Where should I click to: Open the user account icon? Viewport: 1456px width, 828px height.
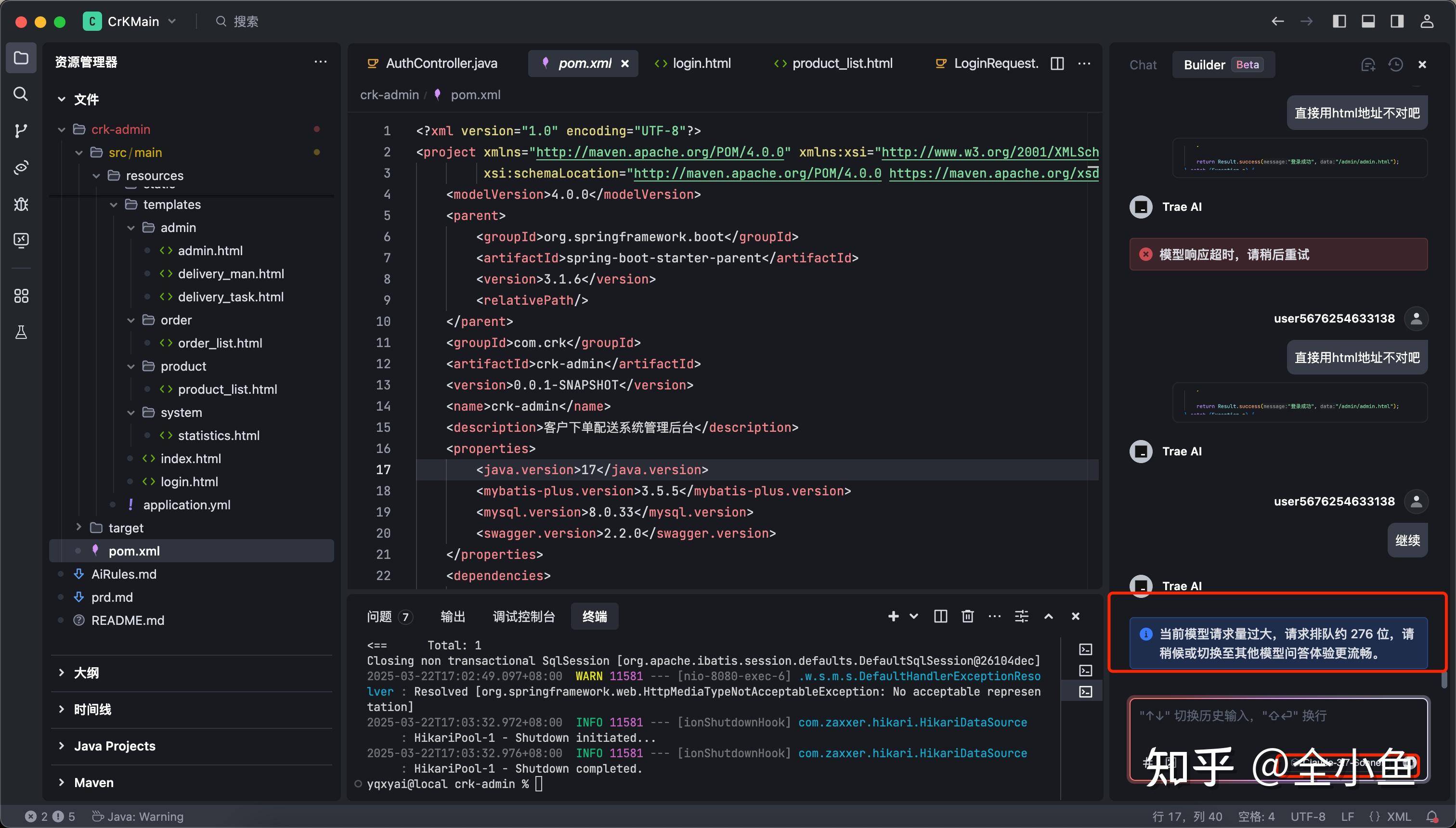pyautogui.click(x=1427, y=22)
